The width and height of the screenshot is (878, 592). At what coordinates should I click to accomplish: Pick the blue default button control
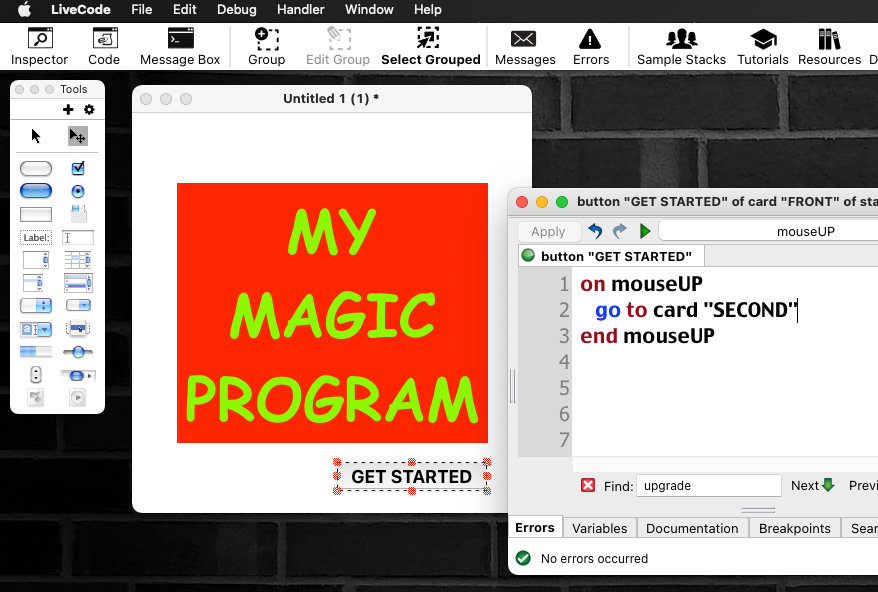[36, 191]
